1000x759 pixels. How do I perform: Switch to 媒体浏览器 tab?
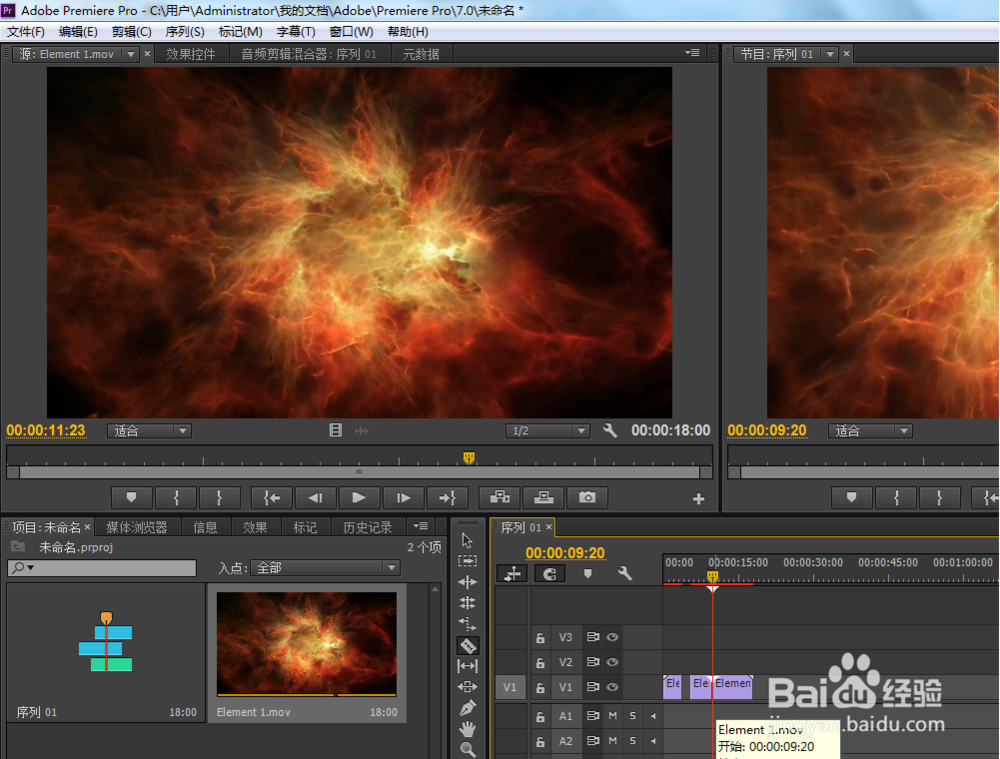136,527
